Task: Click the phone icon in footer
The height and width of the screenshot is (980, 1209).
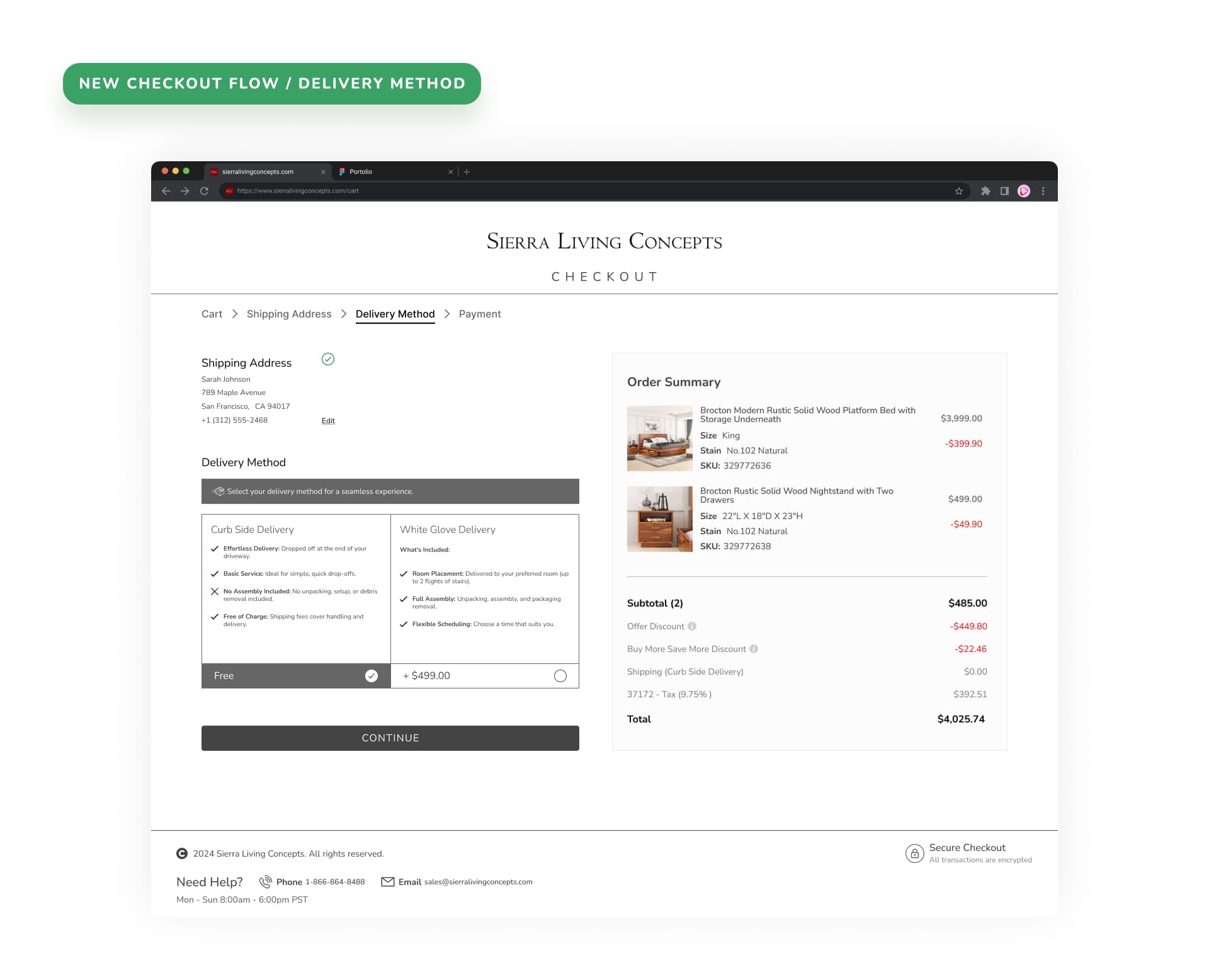Action: point(266,882)
